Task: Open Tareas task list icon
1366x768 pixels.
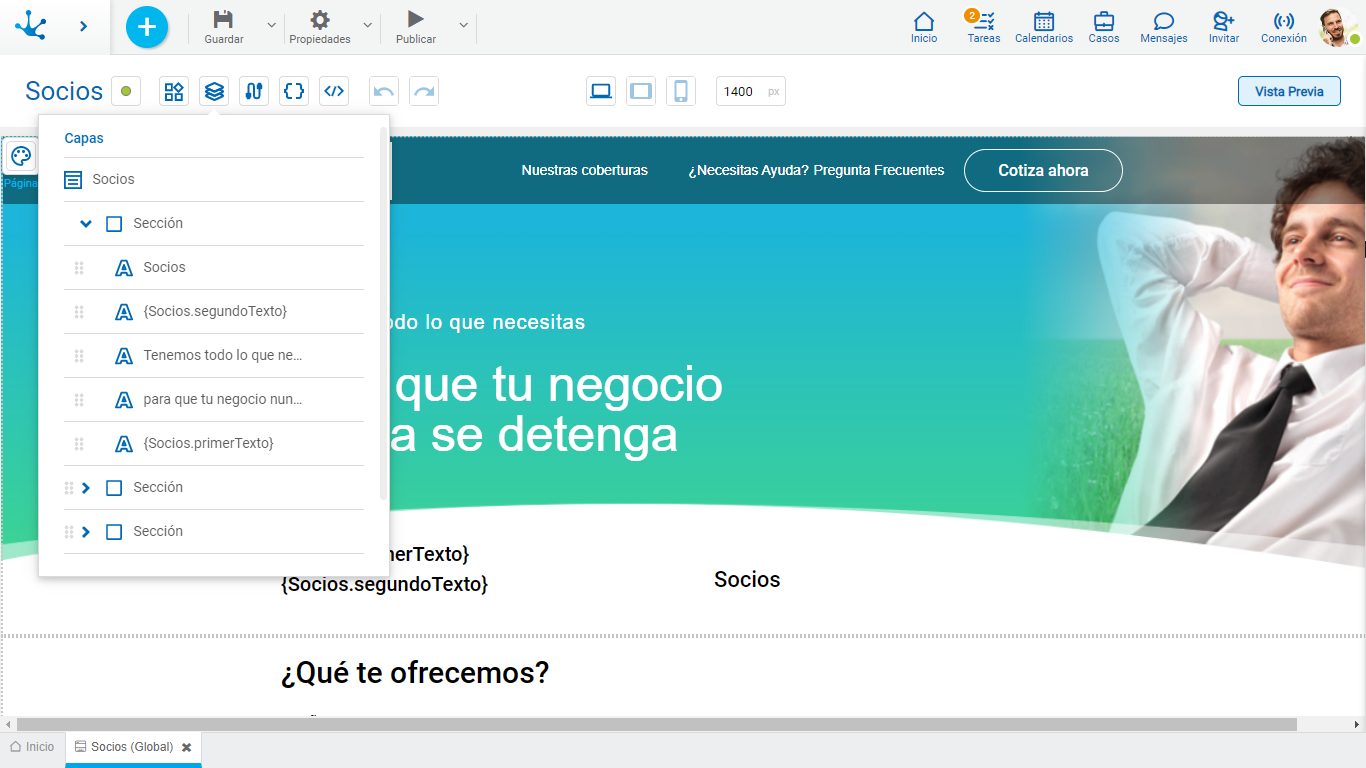Action: [x=984, y=21]
